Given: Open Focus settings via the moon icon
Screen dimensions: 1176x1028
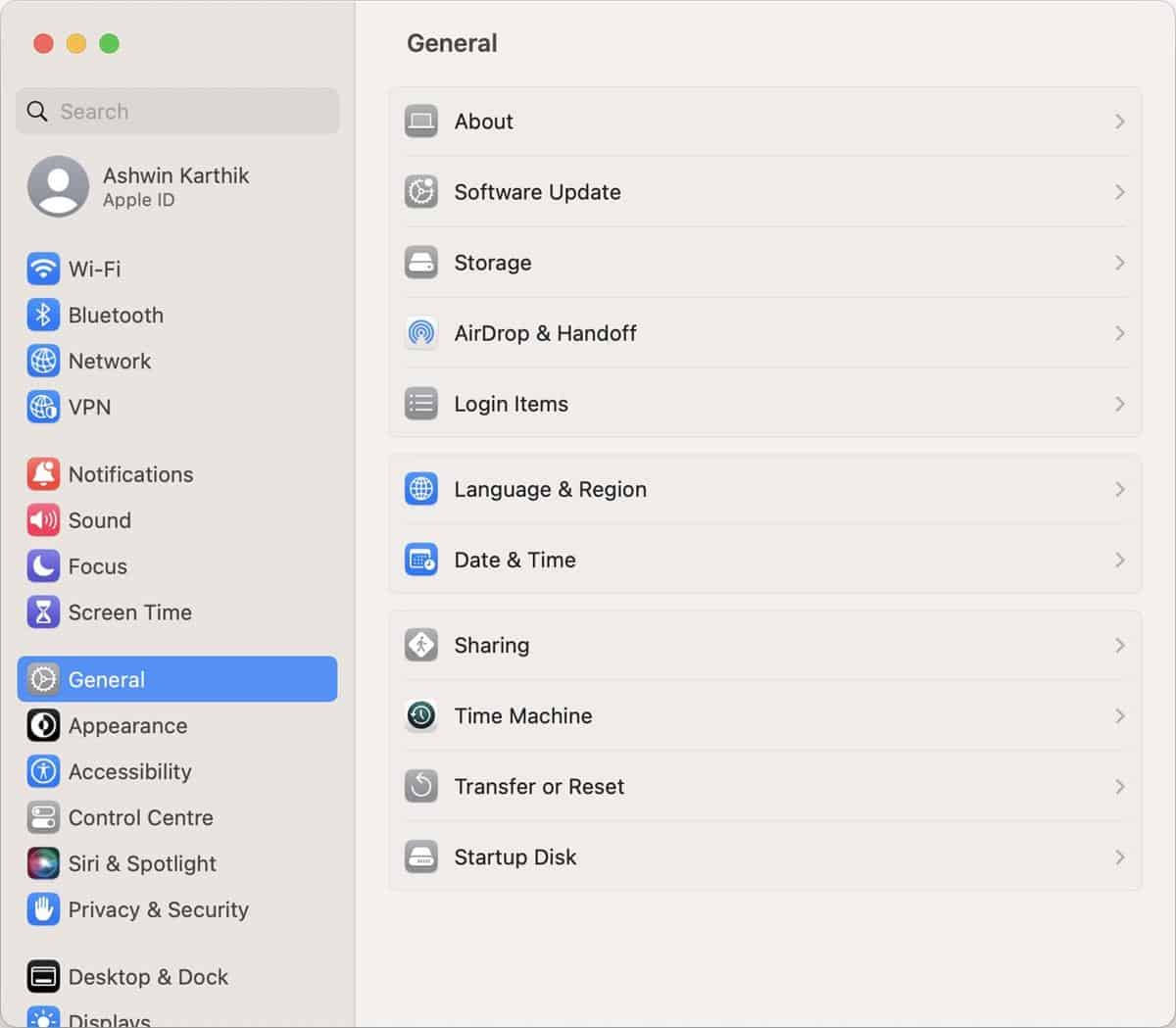Looking at the screenshot, I should click(x=43, y=565).
